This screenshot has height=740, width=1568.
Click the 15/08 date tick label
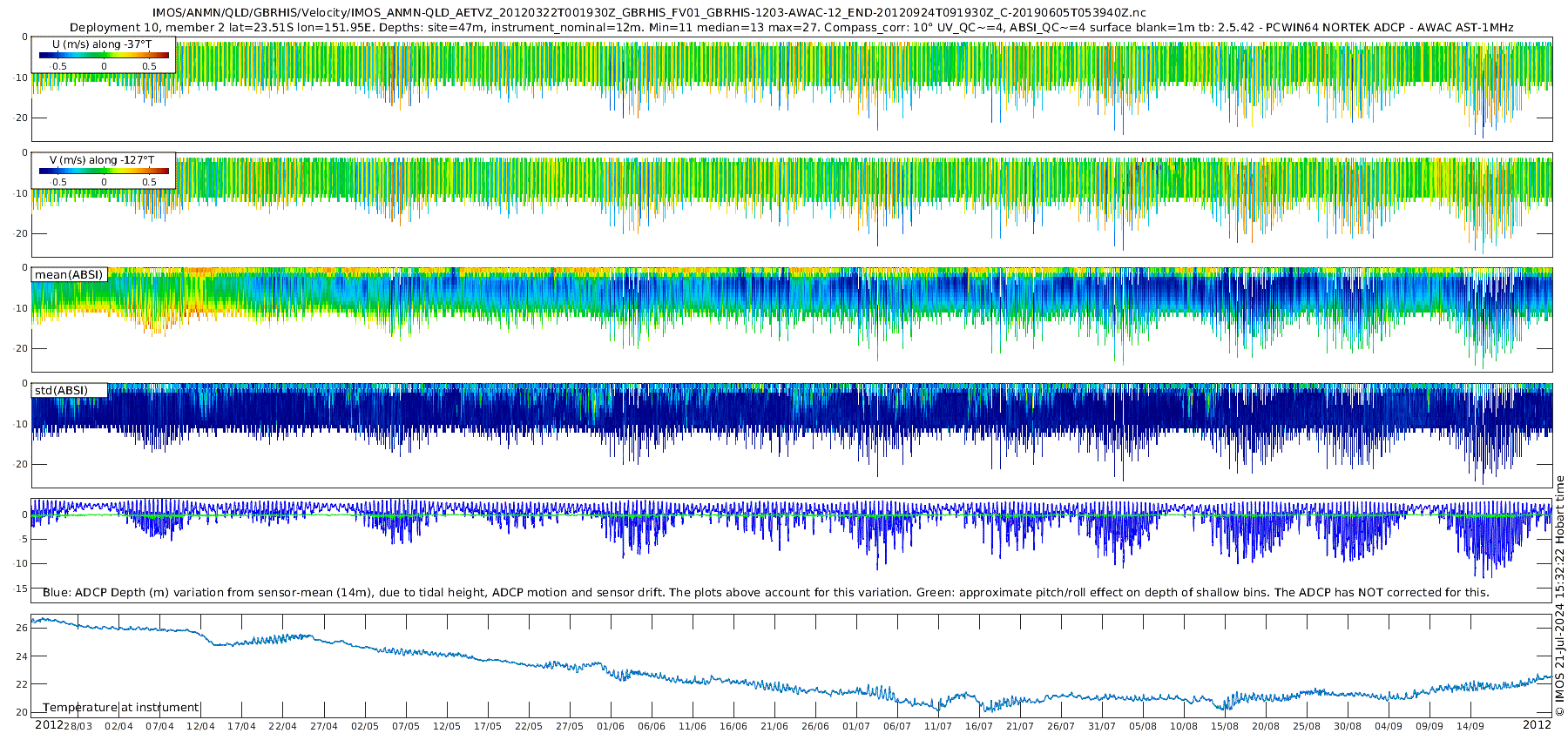pyautogui.click(x=1224, y=726)
